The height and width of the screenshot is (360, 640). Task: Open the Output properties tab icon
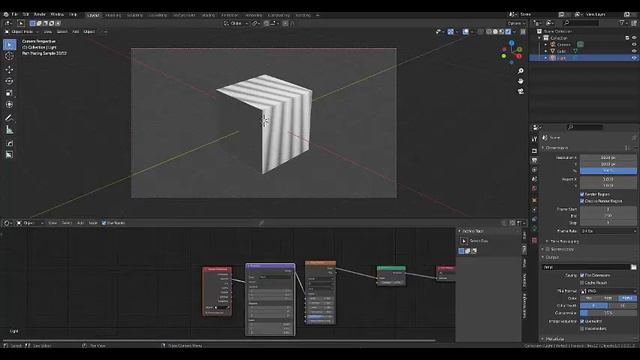[x=534, y=160]
